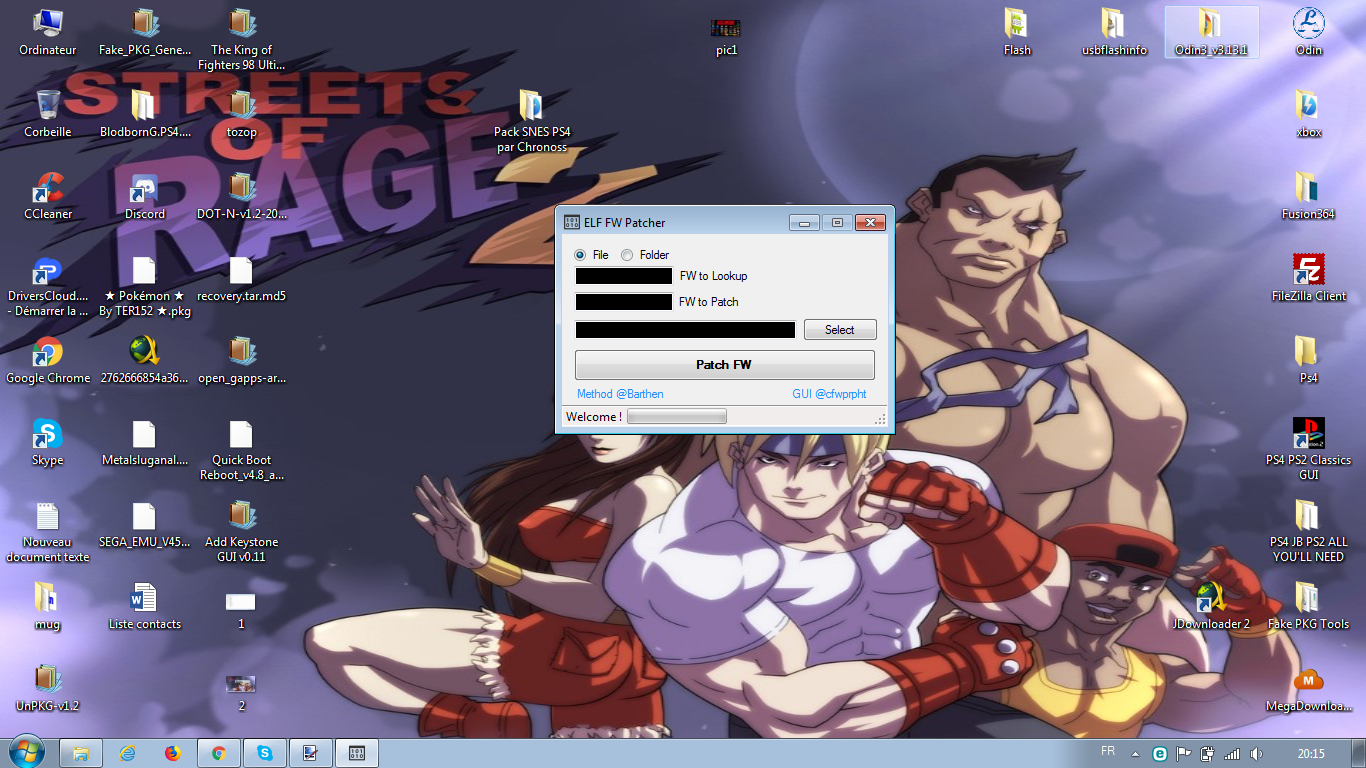Open the GUI @cfwprpht link

click(x=829, y=394)
